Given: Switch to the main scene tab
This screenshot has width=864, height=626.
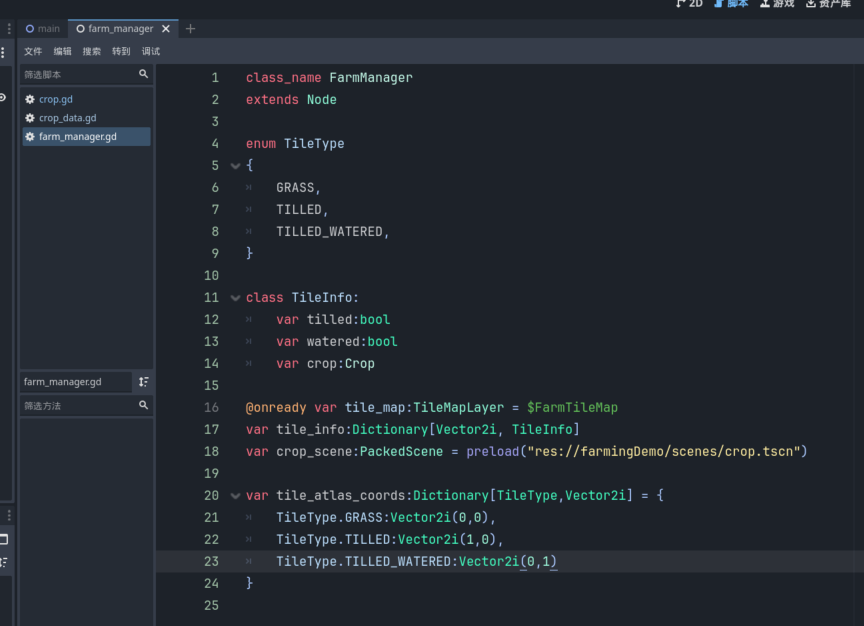Looking at the screenshot, I should [x=43, y=29].
